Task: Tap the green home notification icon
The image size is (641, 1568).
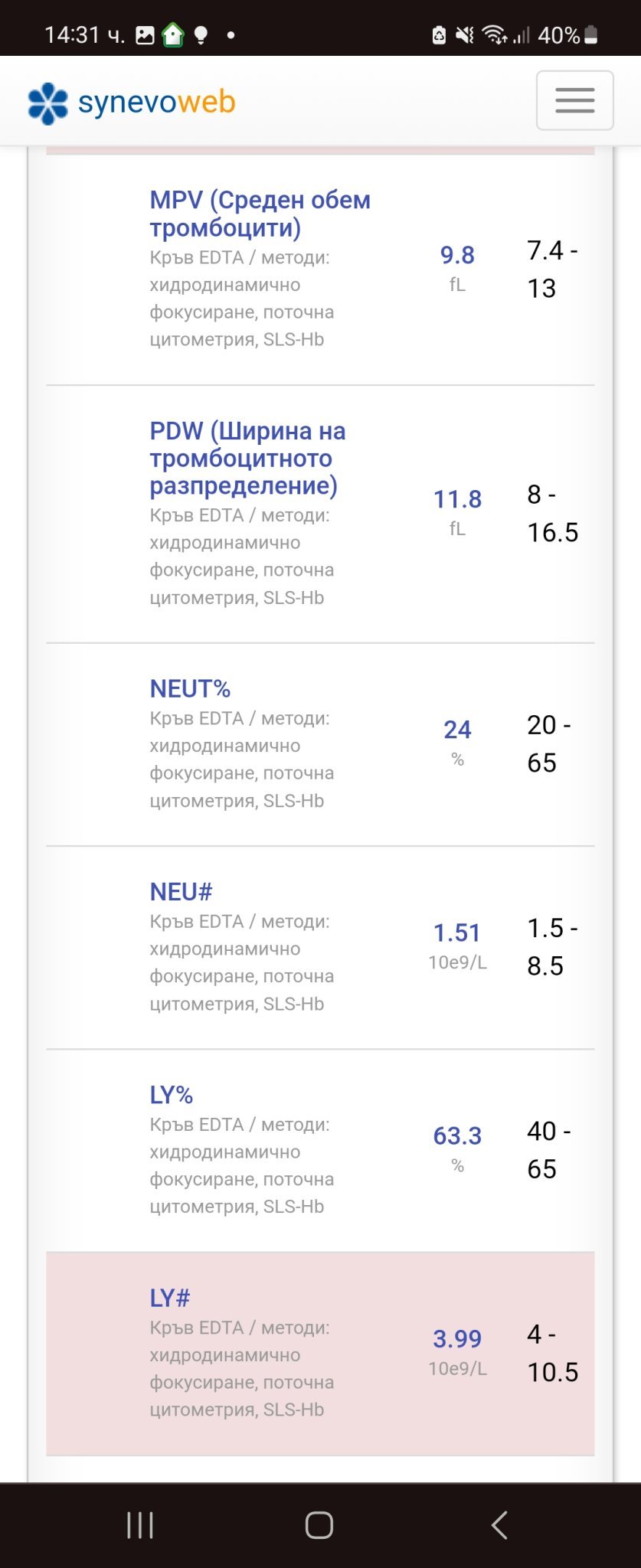Action: coord(173,35)
